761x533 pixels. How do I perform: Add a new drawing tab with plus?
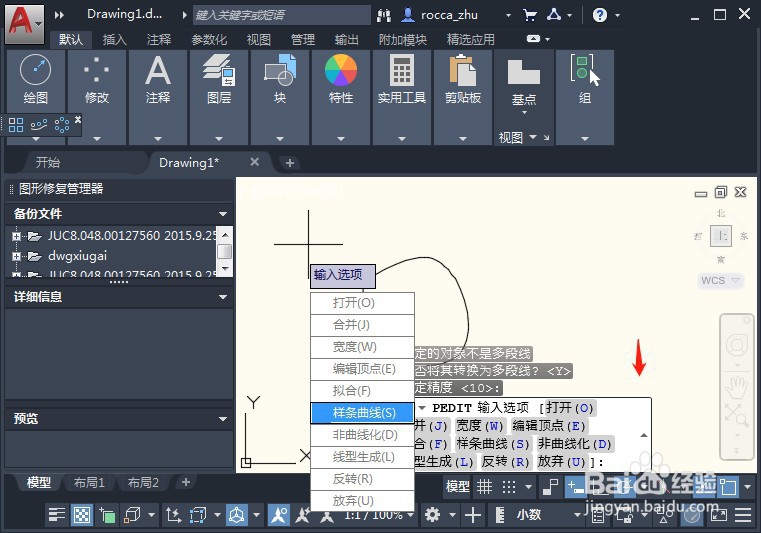tap(290, 163)
